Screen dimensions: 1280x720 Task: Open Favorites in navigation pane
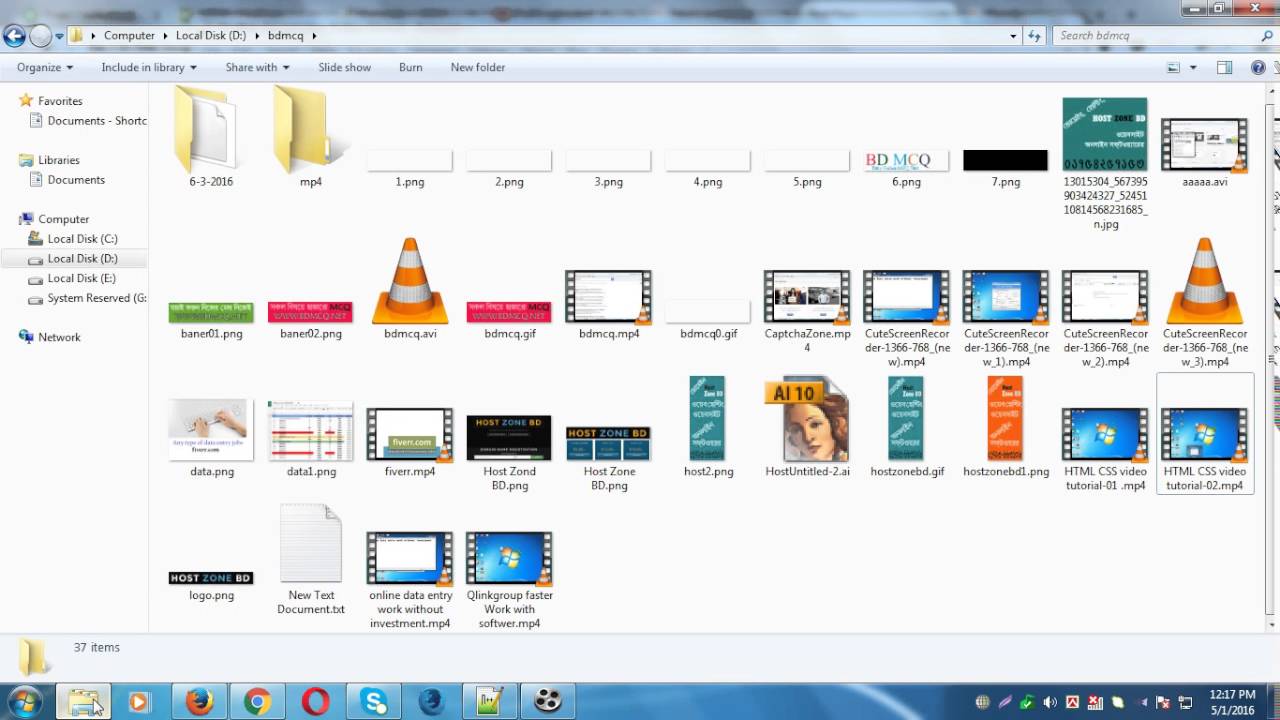[60, 101]
